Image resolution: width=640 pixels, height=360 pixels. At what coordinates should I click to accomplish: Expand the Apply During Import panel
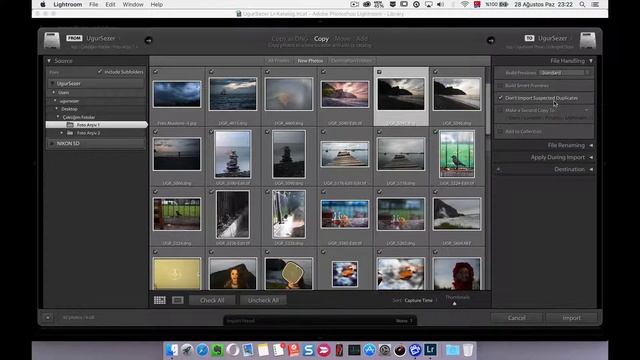point(591,157)
